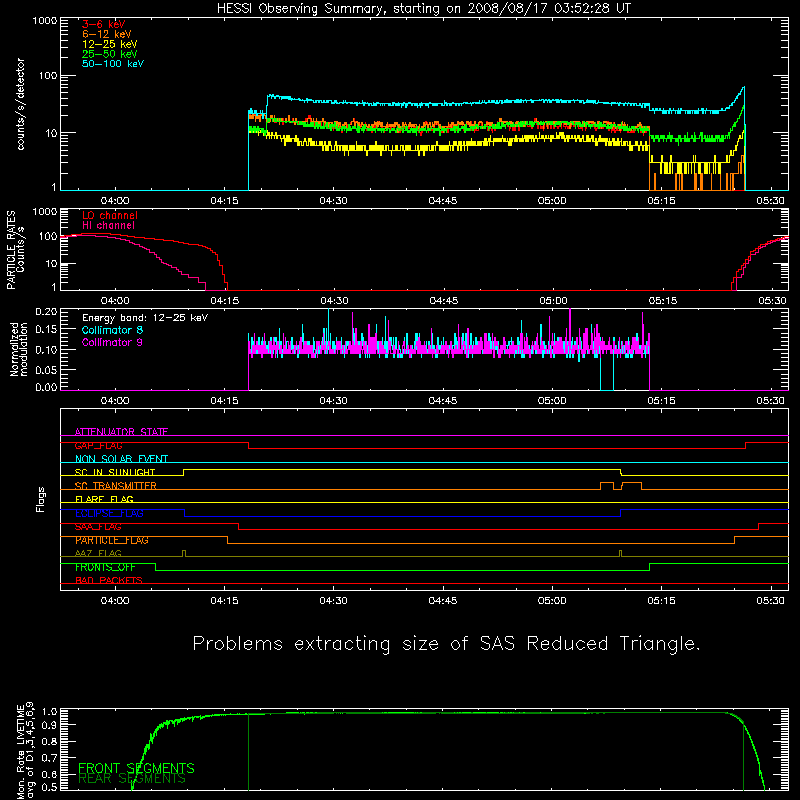800x800 pixels.
Task: Click the SAS Reduced Triangle error message
Action: pos(446,644)
